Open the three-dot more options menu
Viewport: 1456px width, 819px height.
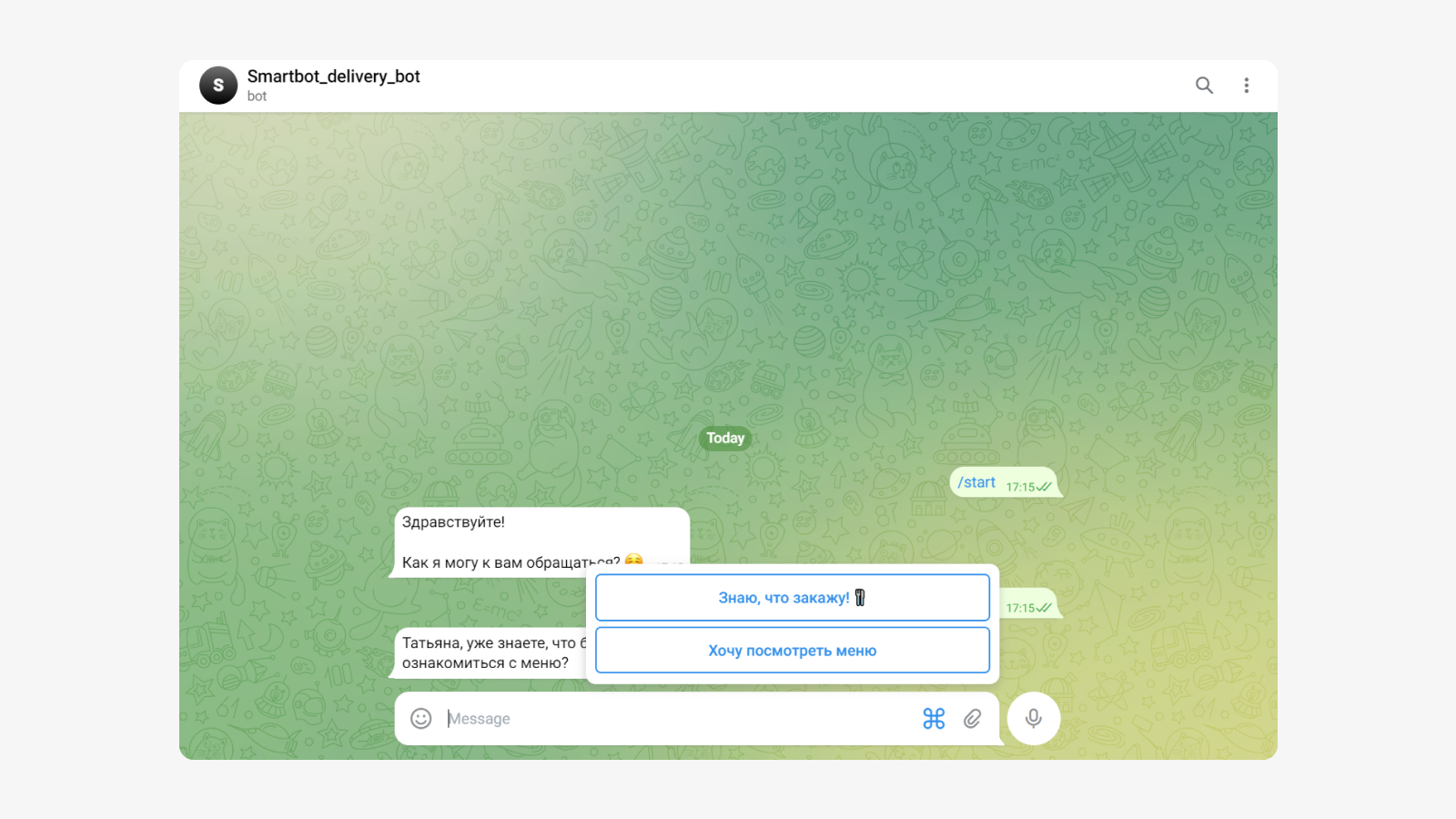tap(1247, 86)
